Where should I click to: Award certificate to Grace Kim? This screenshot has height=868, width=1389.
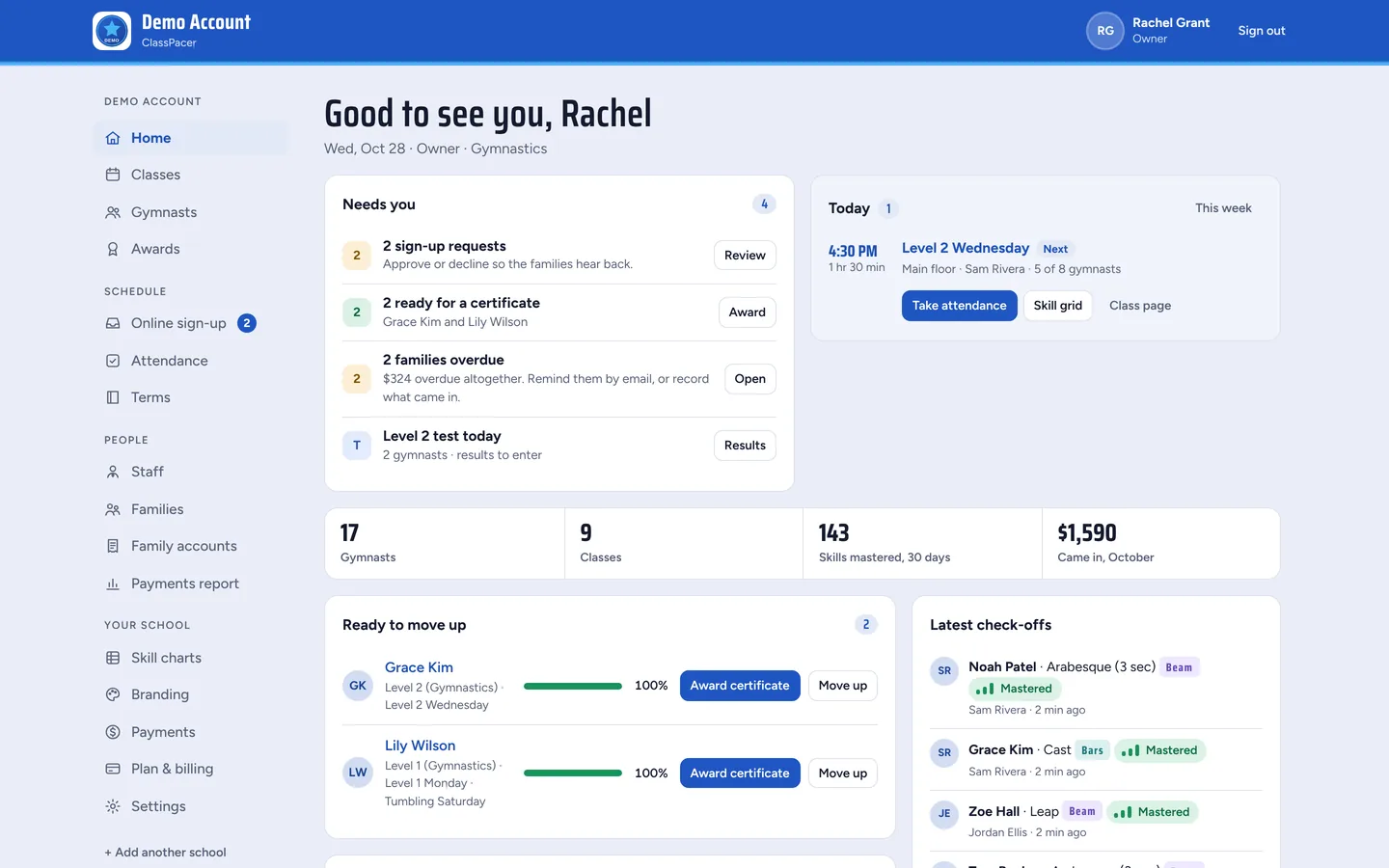tap(740, 686)
